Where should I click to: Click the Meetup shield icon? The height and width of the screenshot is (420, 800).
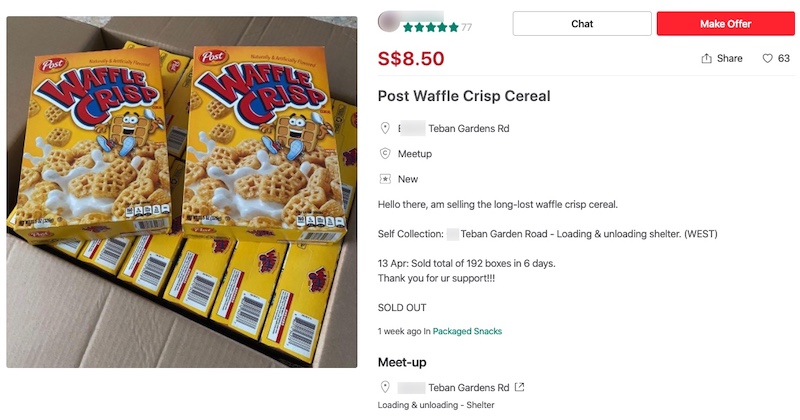tap(385, 154)
